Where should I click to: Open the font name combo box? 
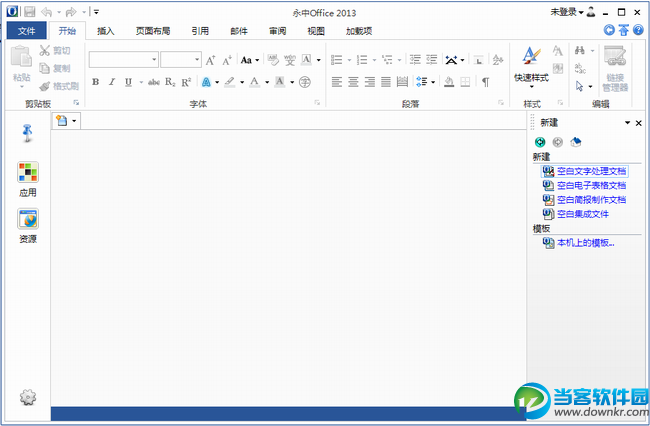124,60
